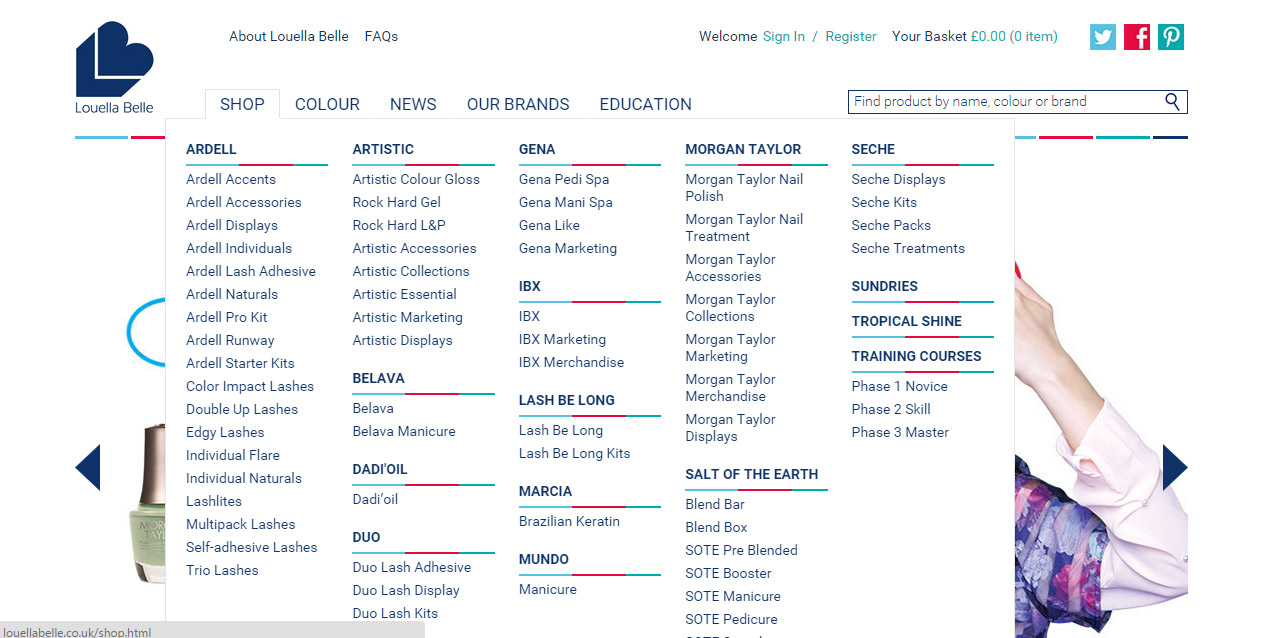This screenshot has height=638, width=1262.
Task: Choose Morgan Taylor Nail Treatment
Action: [x=744, y=228]
